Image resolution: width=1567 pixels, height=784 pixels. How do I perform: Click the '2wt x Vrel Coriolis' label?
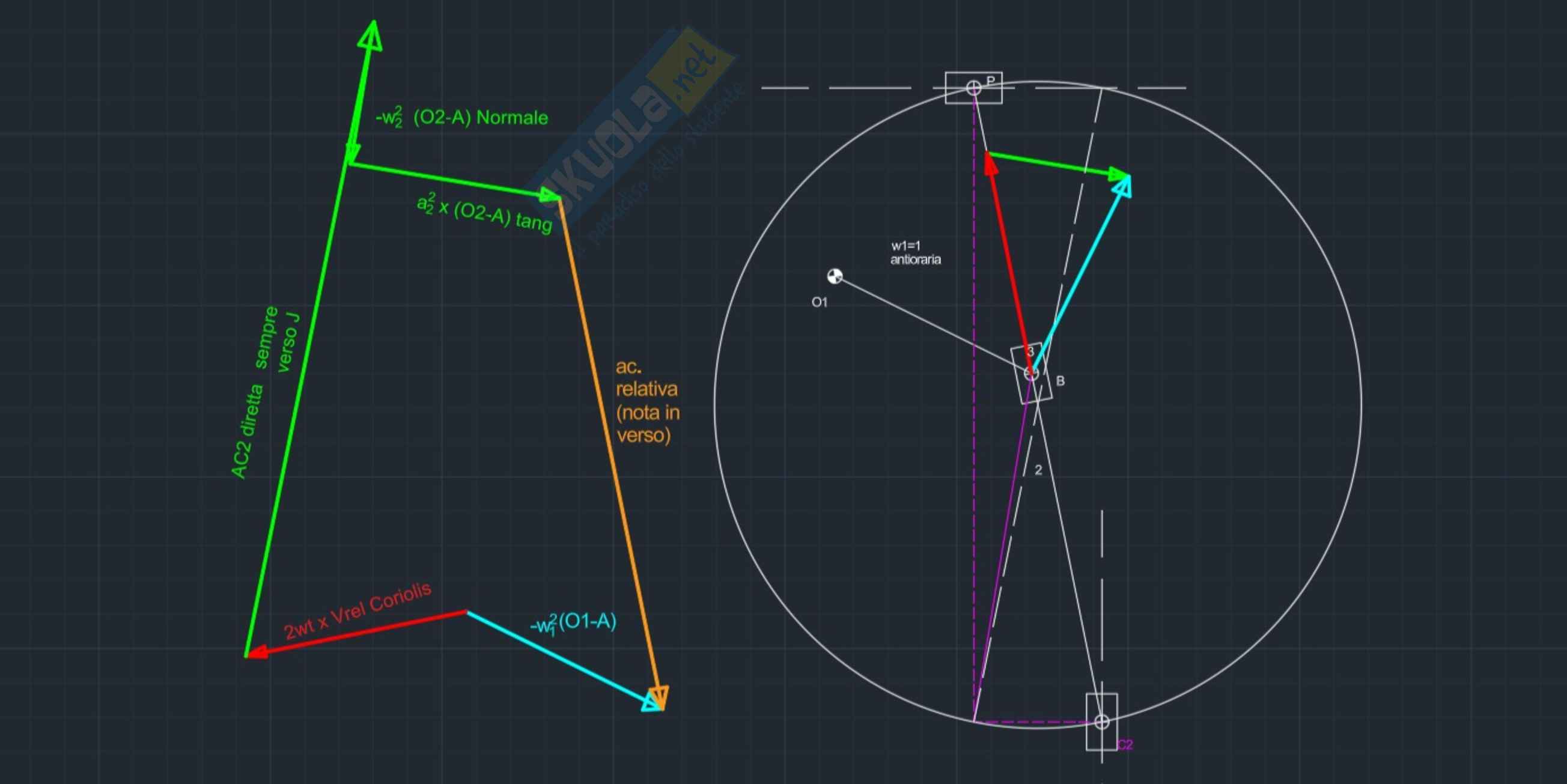(x=358, y=610)
